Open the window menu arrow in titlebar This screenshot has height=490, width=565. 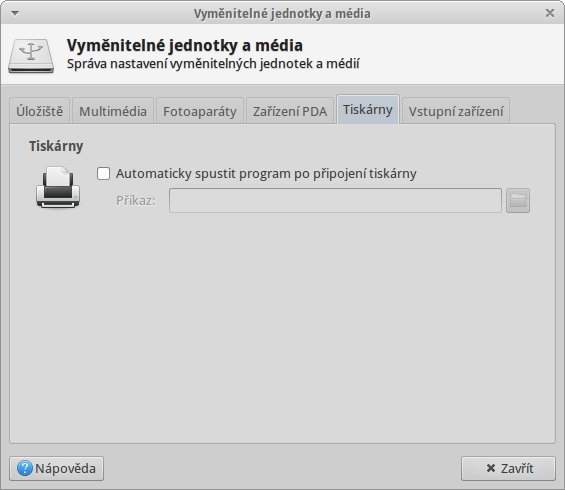point(15,13)
